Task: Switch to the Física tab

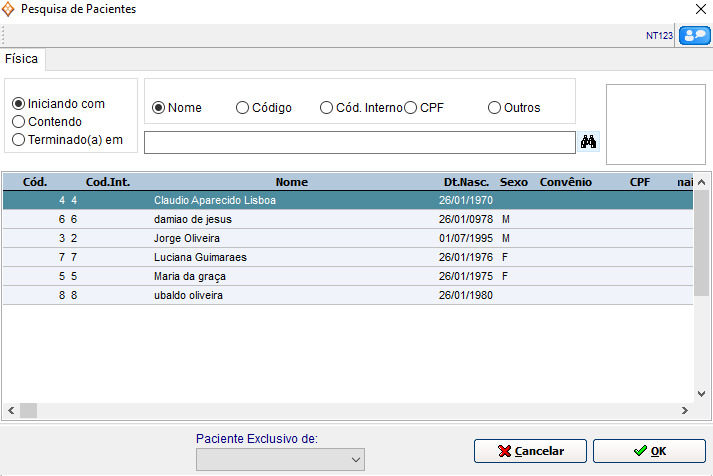Action: coord(21,59)
